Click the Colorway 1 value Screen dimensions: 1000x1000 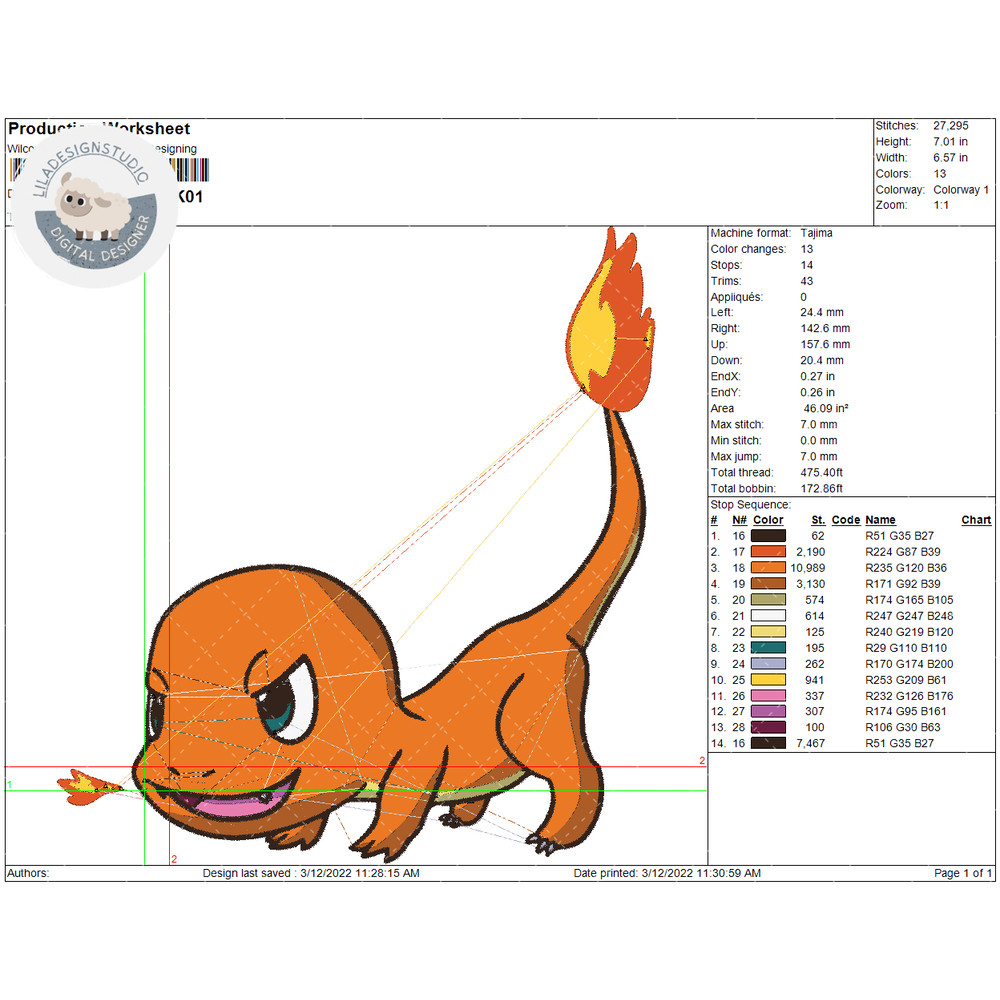coord(961,190)
